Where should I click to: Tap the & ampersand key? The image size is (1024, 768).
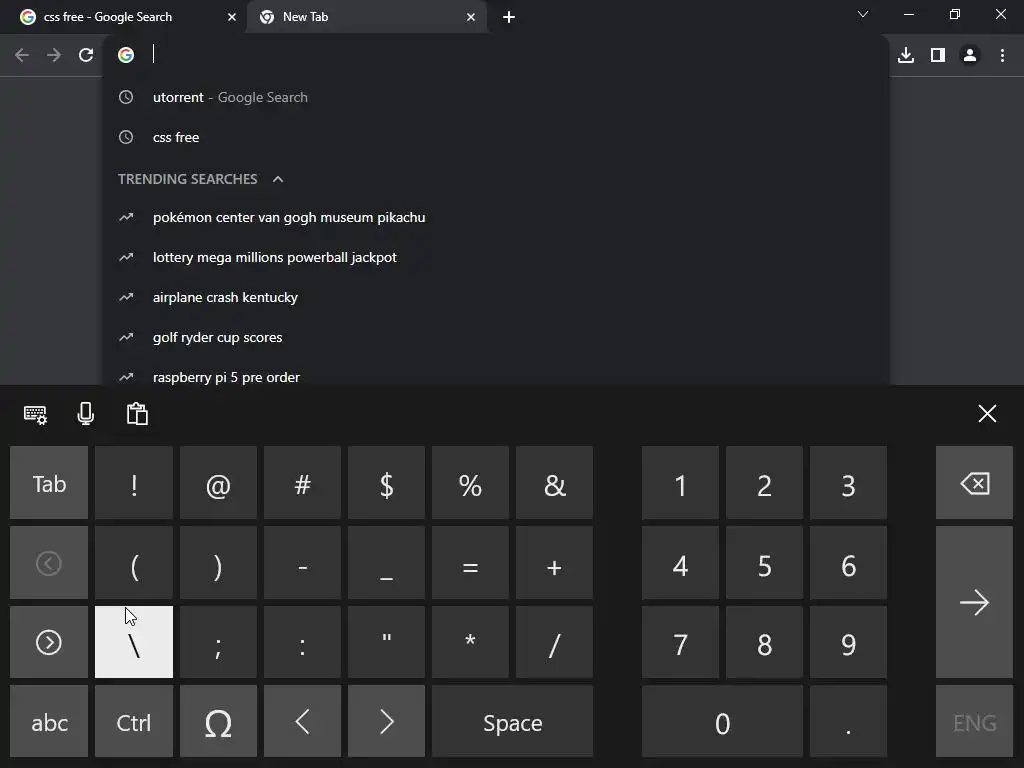coord(554,483)
